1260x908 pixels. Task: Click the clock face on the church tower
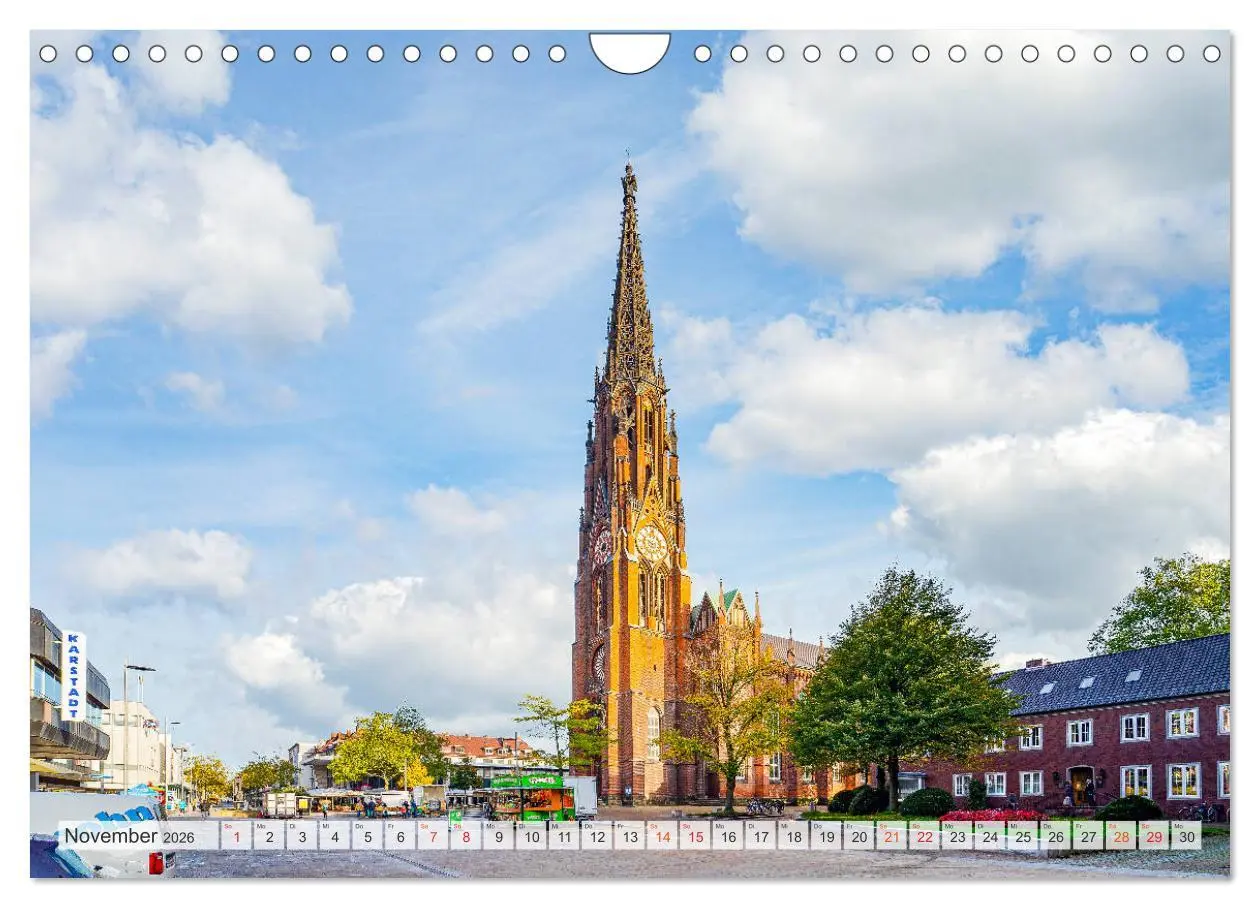click(651, 544)
